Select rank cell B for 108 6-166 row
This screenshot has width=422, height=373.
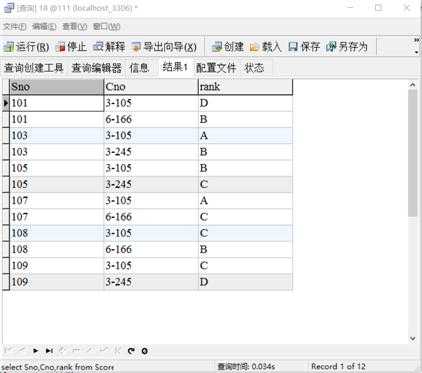245,250
